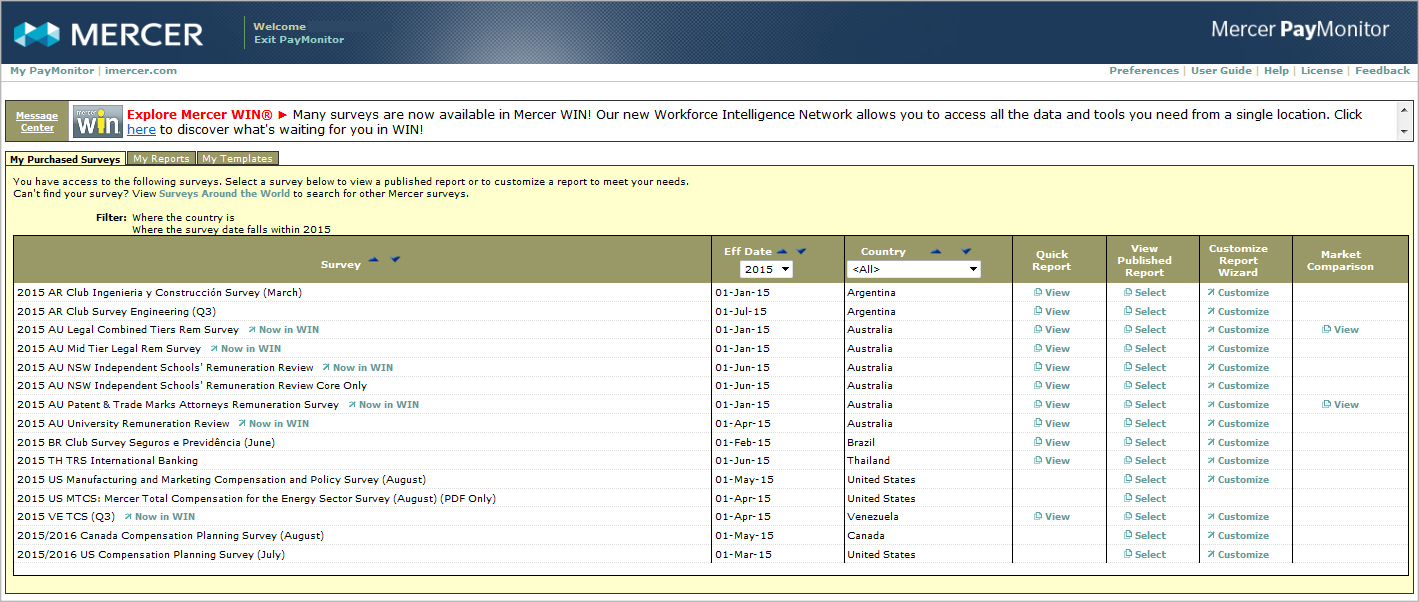Open the User Guide link
The height and width of the screenshot is (602, 1419).
tap(1221, 71)
